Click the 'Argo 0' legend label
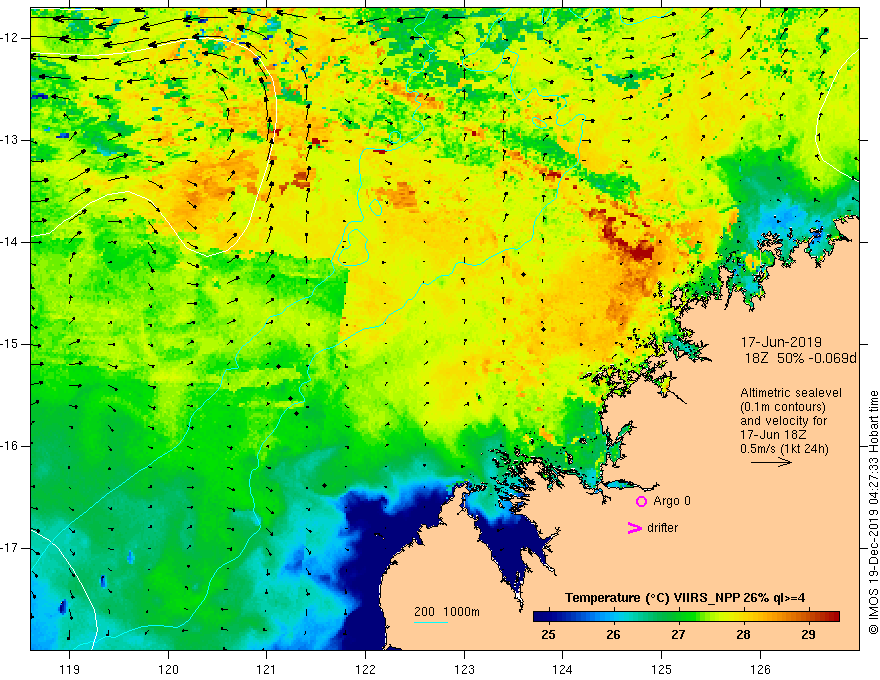 click(672, 501)
